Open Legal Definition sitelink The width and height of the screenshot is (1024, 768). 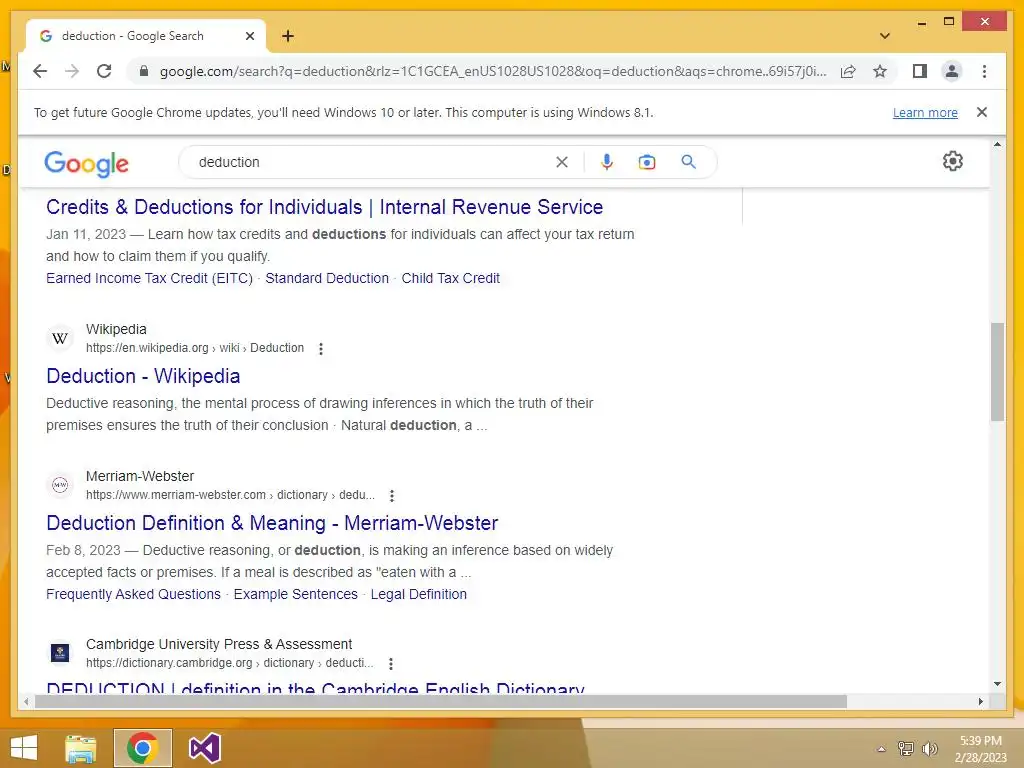point(419,594)
